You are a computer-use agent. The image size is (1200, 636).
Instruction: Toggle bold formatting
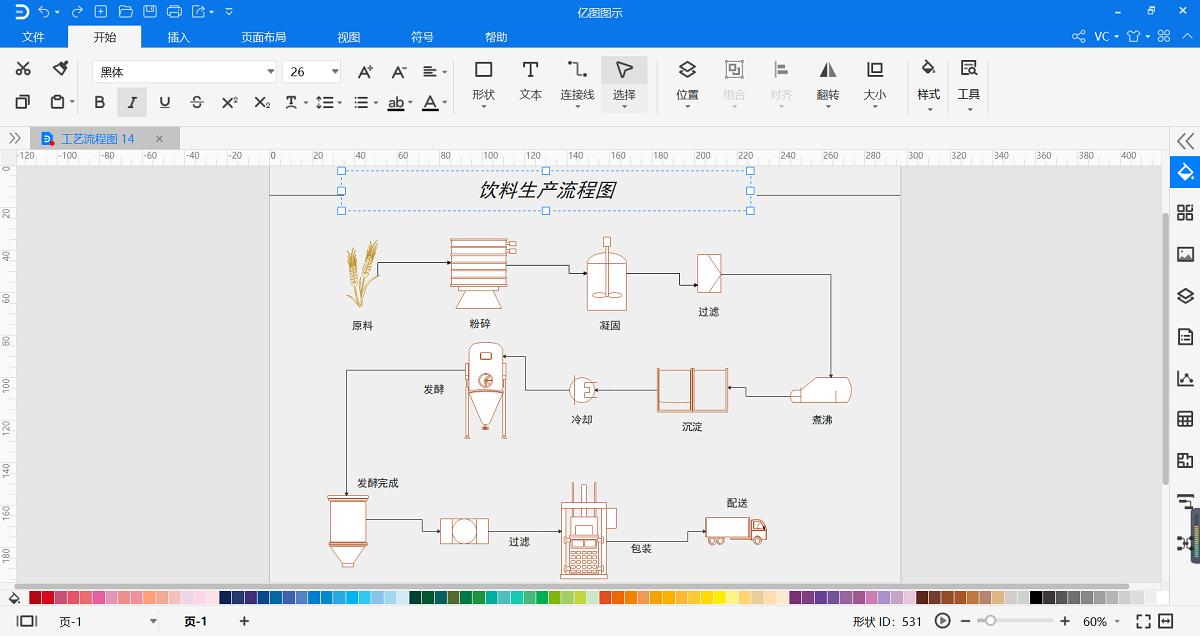coord(99,102)
